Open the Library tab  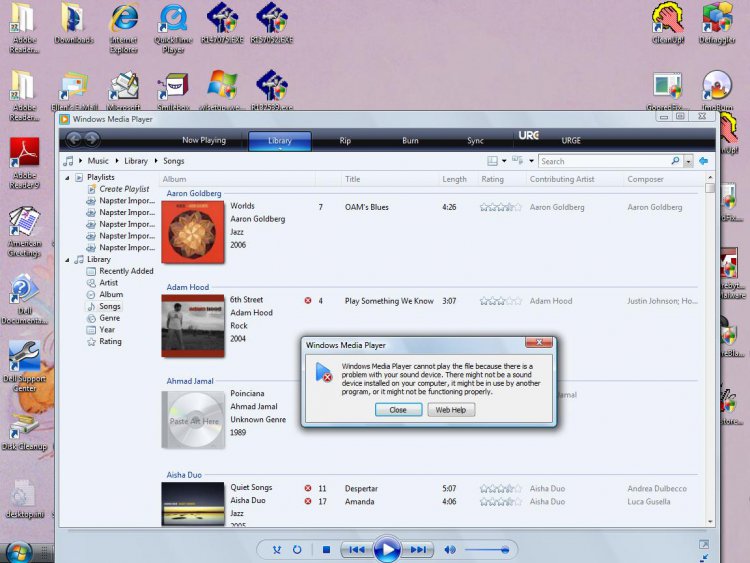tap(280, 141)
